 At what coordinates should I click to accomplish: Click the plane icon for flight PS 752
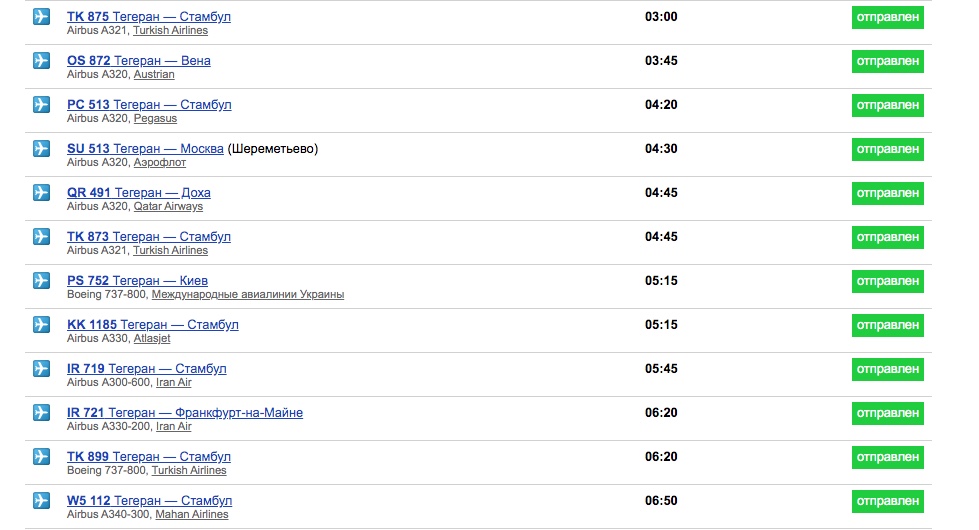coord(41,281)
